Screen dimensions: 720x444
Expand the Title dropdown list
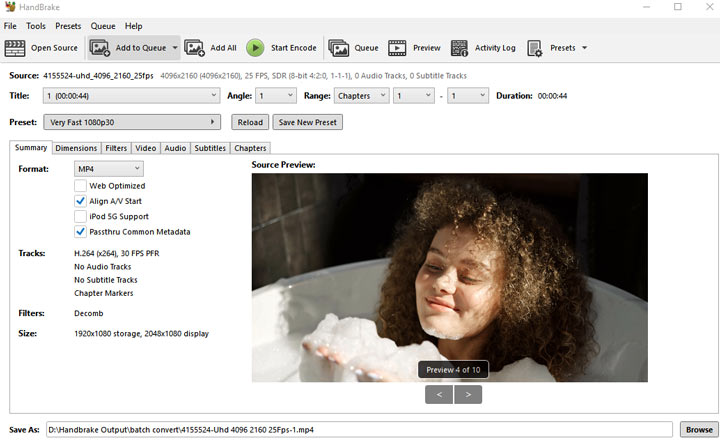tap(130, 96)
